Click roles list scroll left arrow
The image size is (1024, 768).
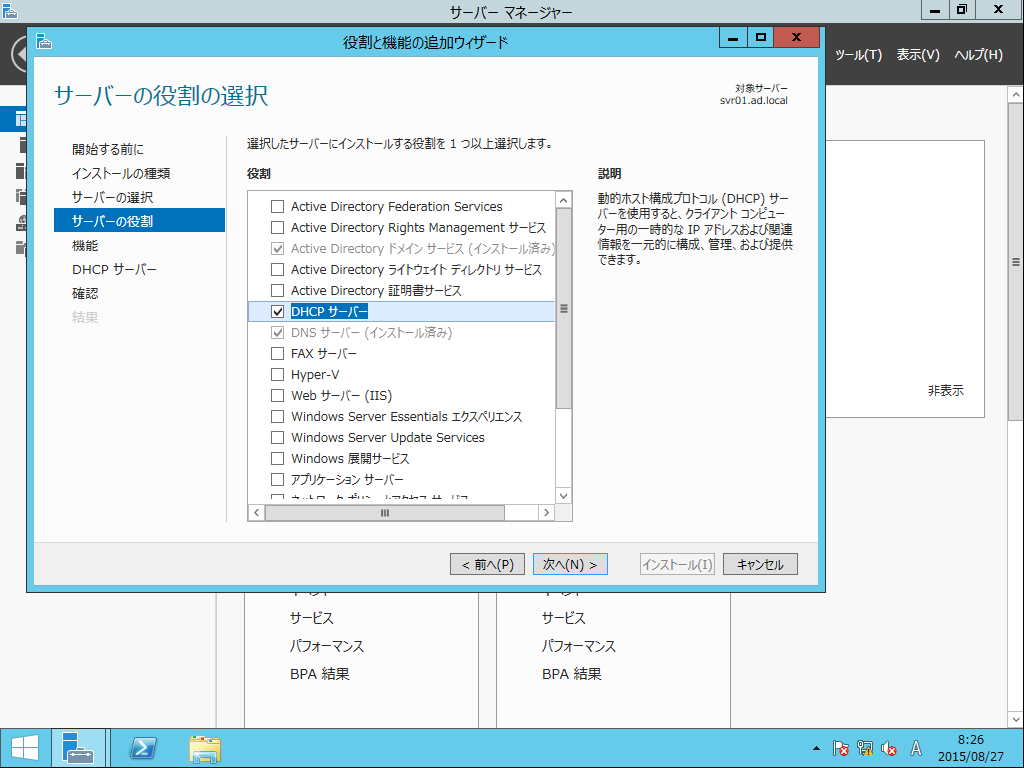click(257, 513)
